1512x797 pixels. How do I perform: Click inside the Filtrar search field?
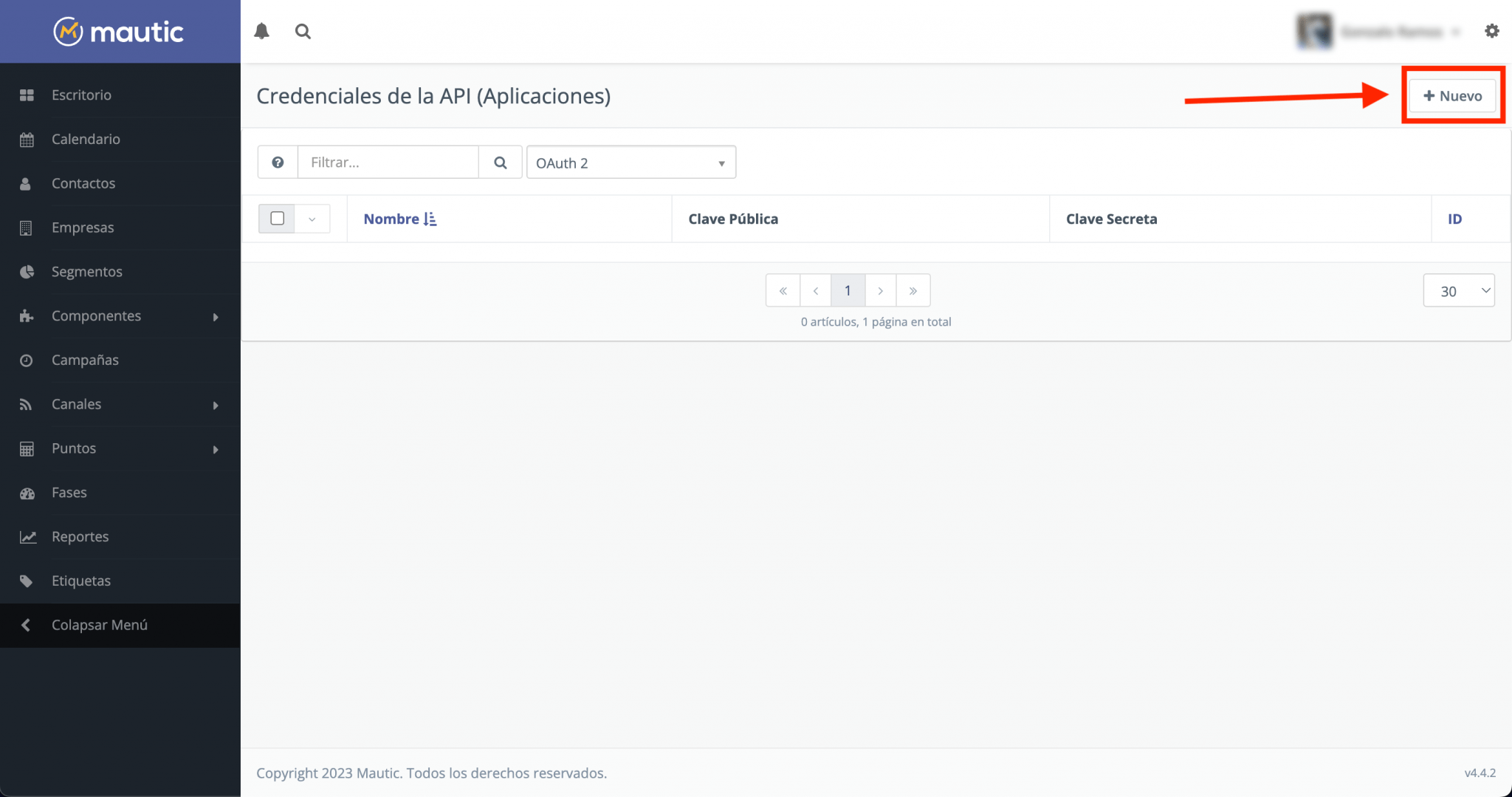coord(388,162)
